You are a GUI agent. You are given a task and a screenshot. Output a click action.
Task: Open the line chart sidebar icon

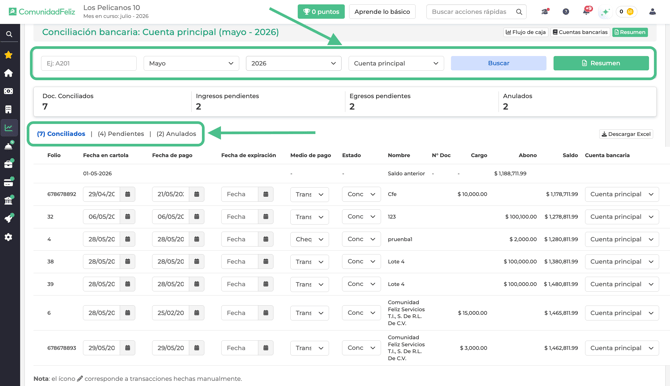(8, 127)
